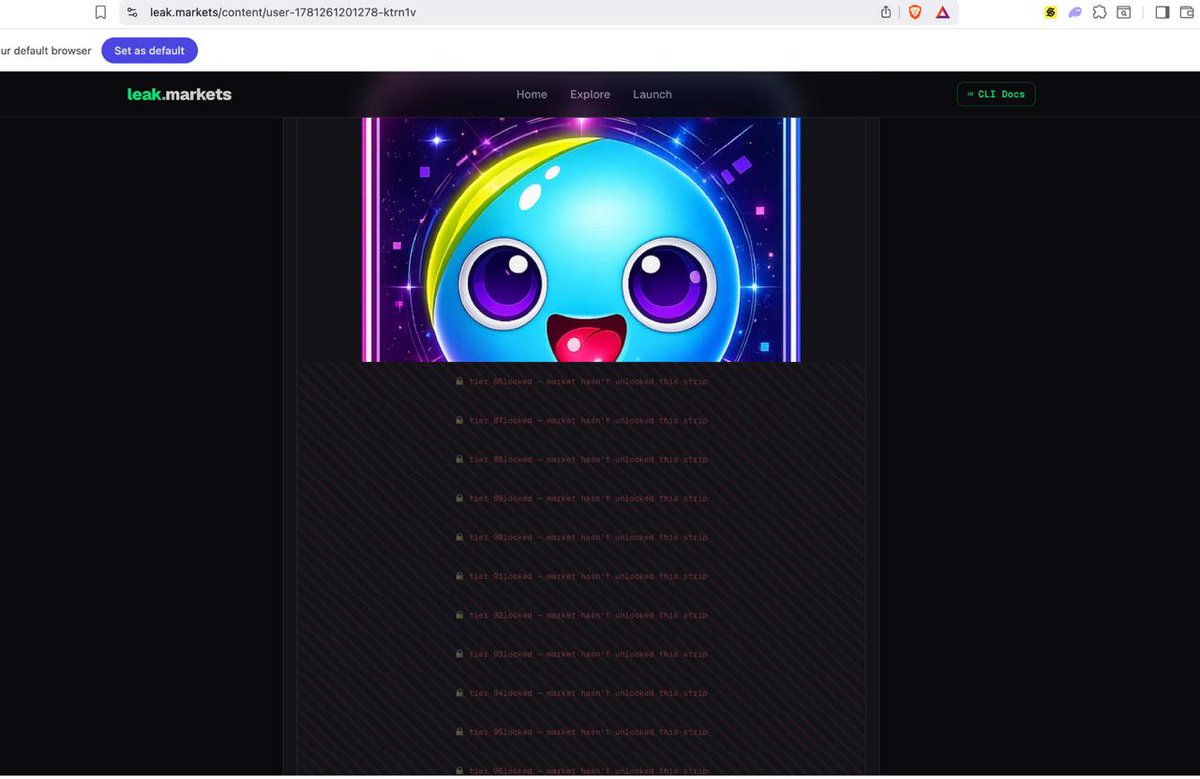Click the lock icon on the tier 88 row
Viewport: 1200px width, 779px height.
460,459
